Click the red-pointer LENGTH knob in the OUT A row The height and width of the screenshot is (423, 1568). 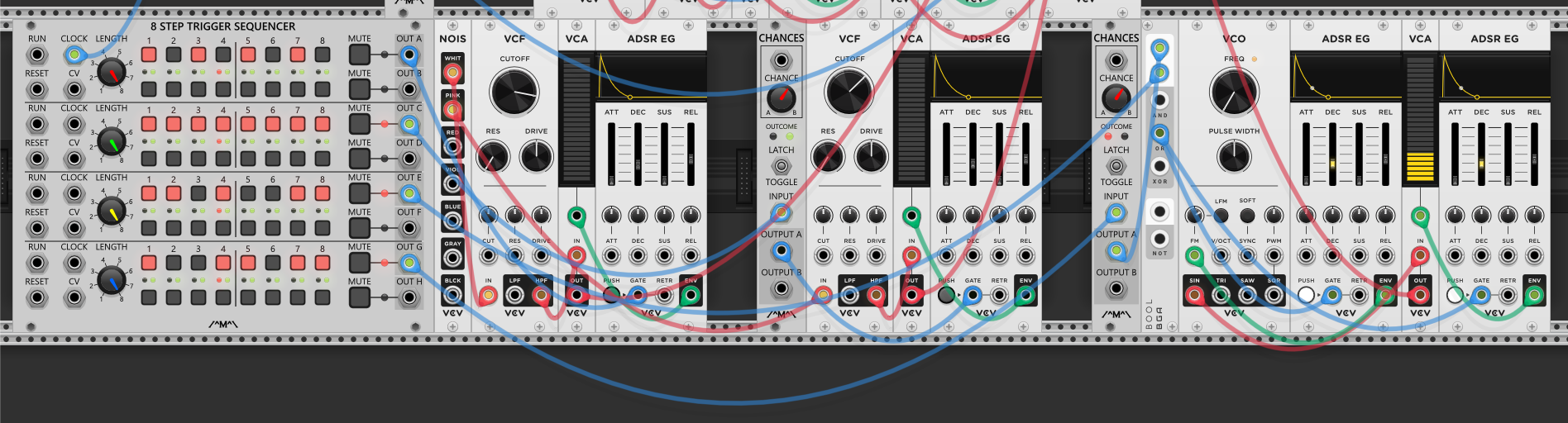[111, 73]
